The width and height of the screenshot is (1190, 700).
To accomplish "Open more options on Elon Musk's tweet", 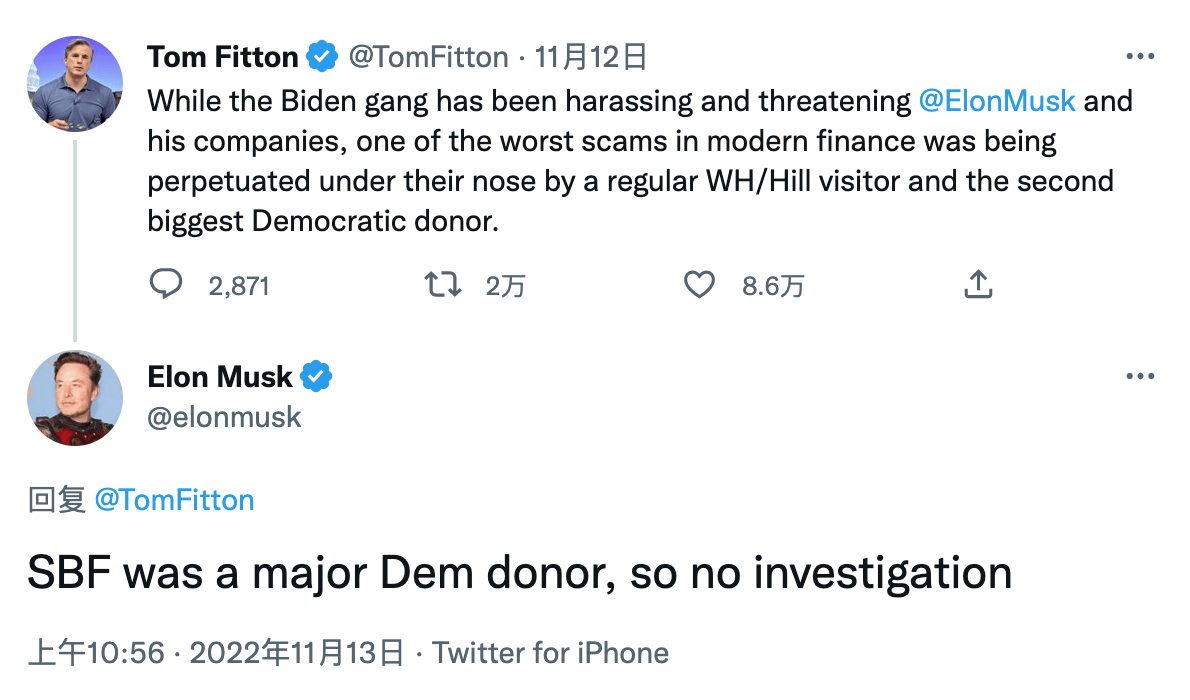I will (x=1140, y=377).
